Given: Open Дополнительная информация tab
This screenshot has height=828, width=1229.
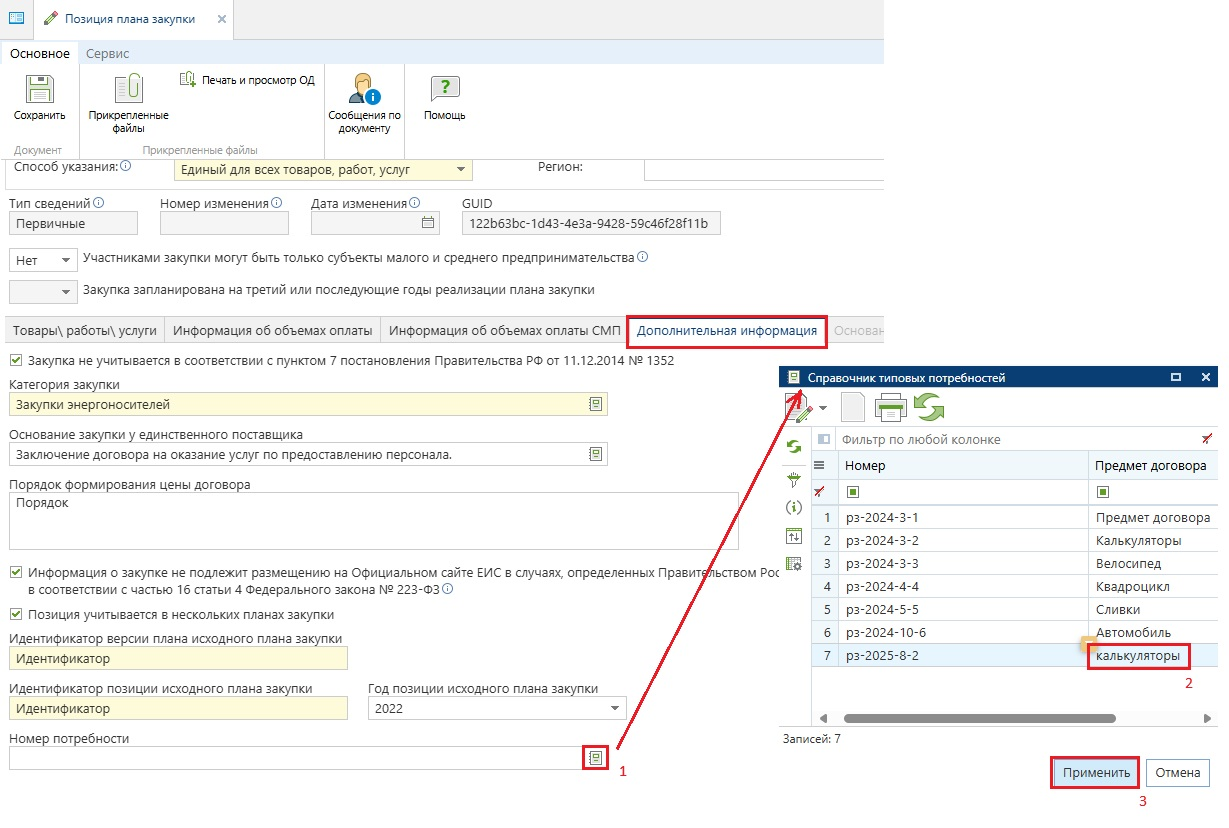Looking at the screenshot, I should click(727, 331).
